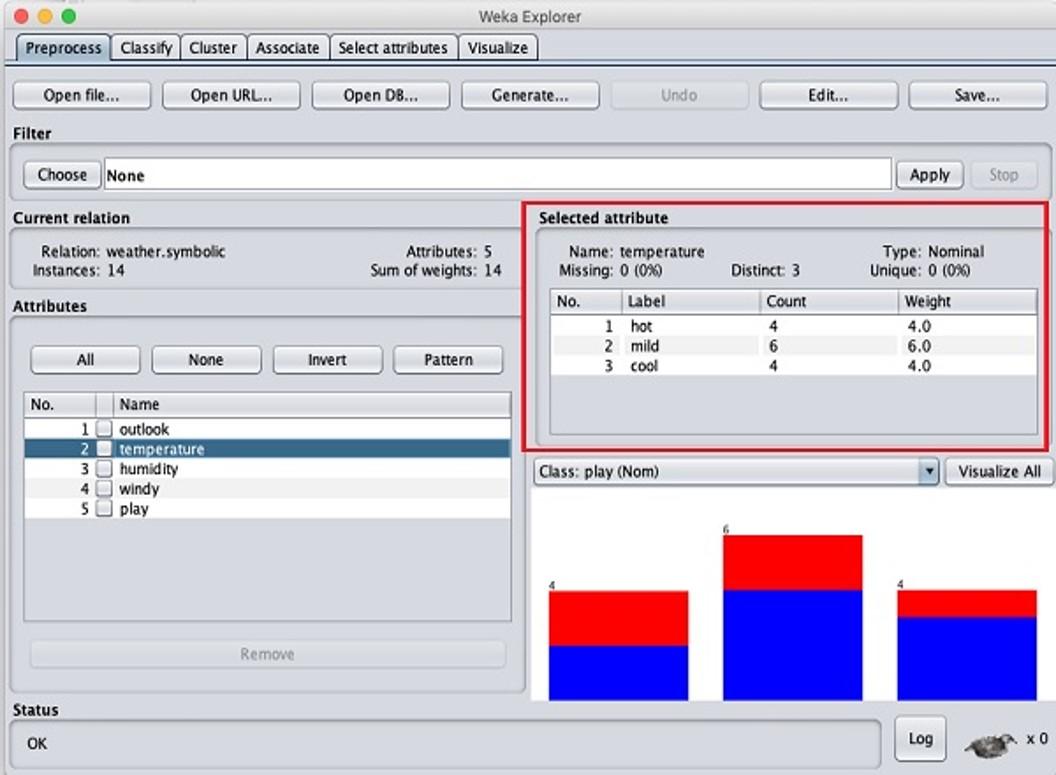Select all attributes with All button

84,359
